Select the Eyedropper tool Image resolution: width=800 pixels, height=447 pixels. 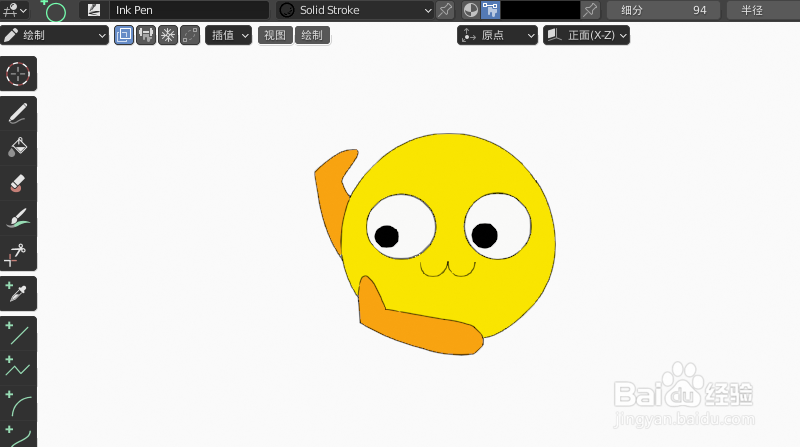tap(18, 293)
